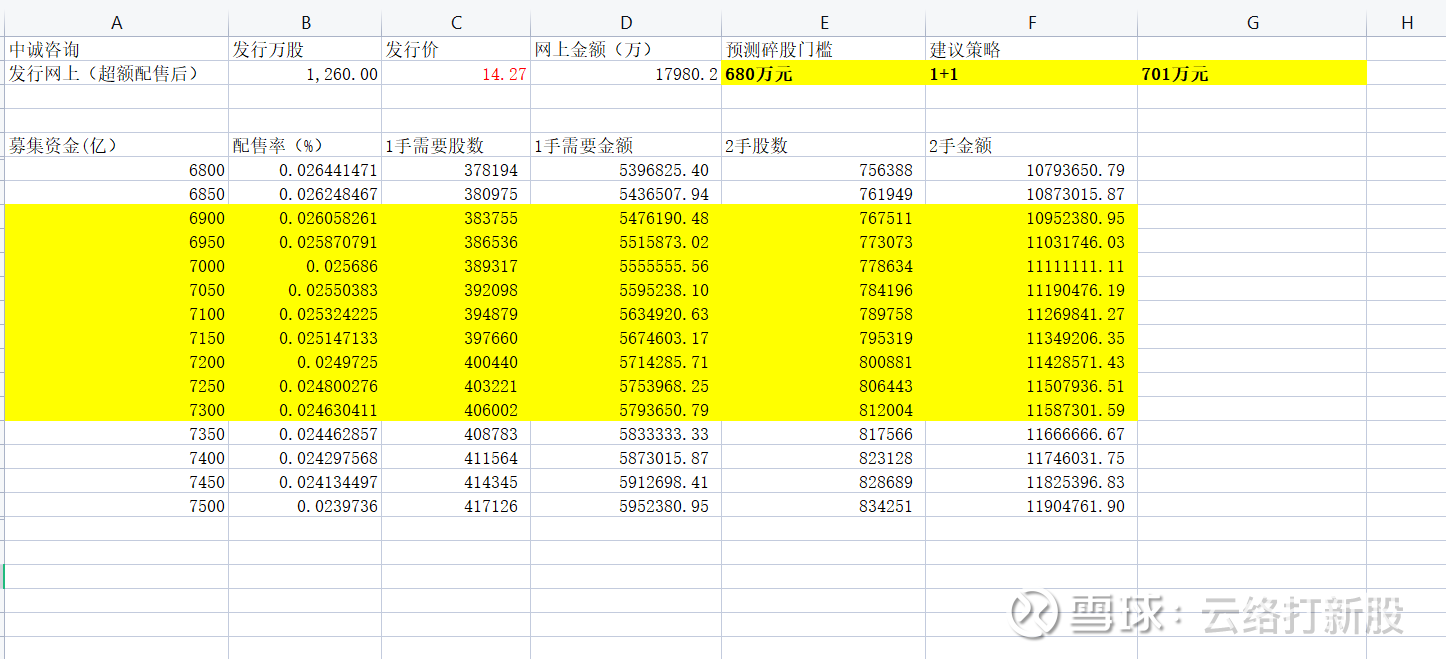The image size is (1446, 659).
Task: Click the 网上金额（万） header cell
Action: [626, 49]
